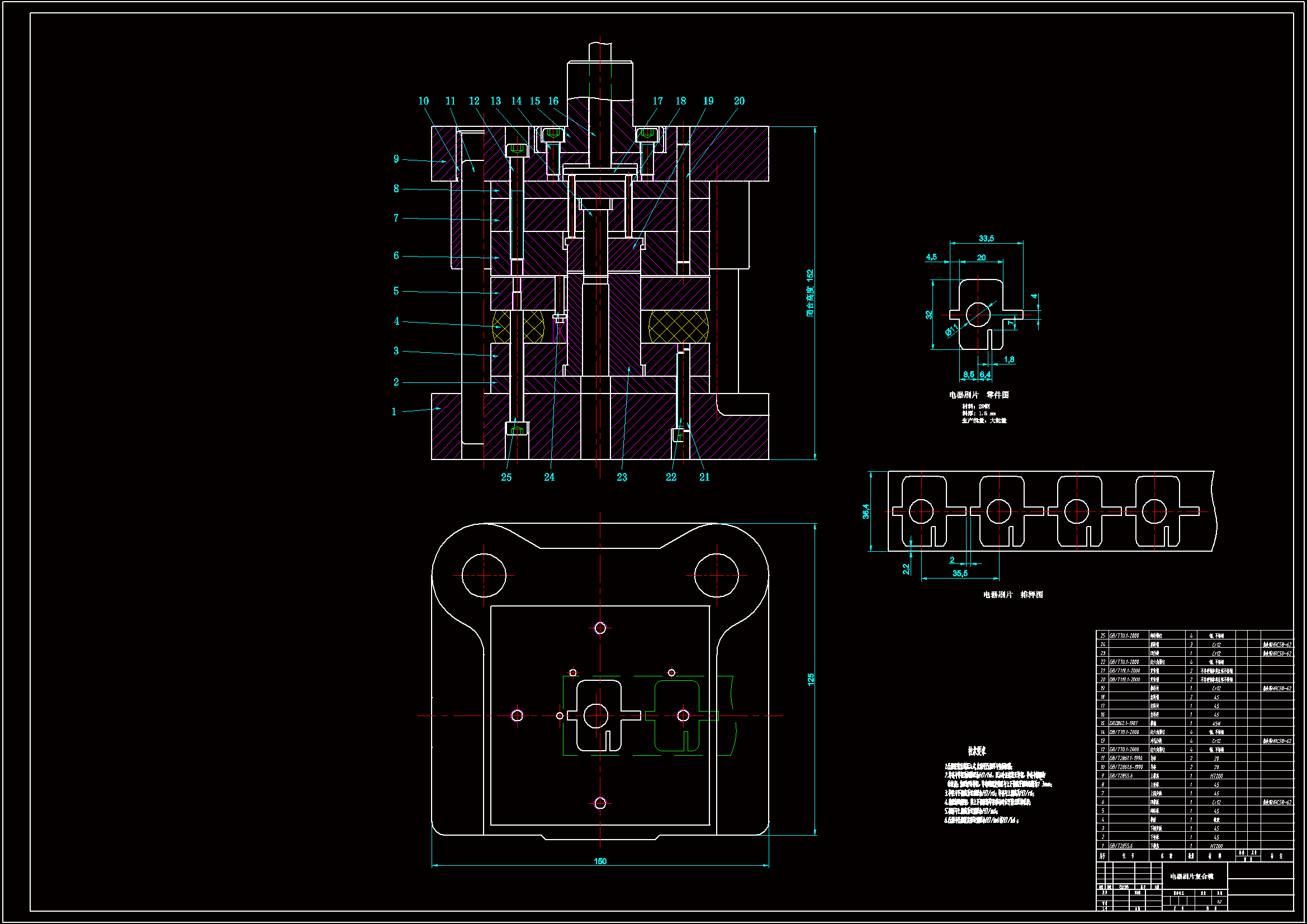Click part callout label 1

(394, 412)
